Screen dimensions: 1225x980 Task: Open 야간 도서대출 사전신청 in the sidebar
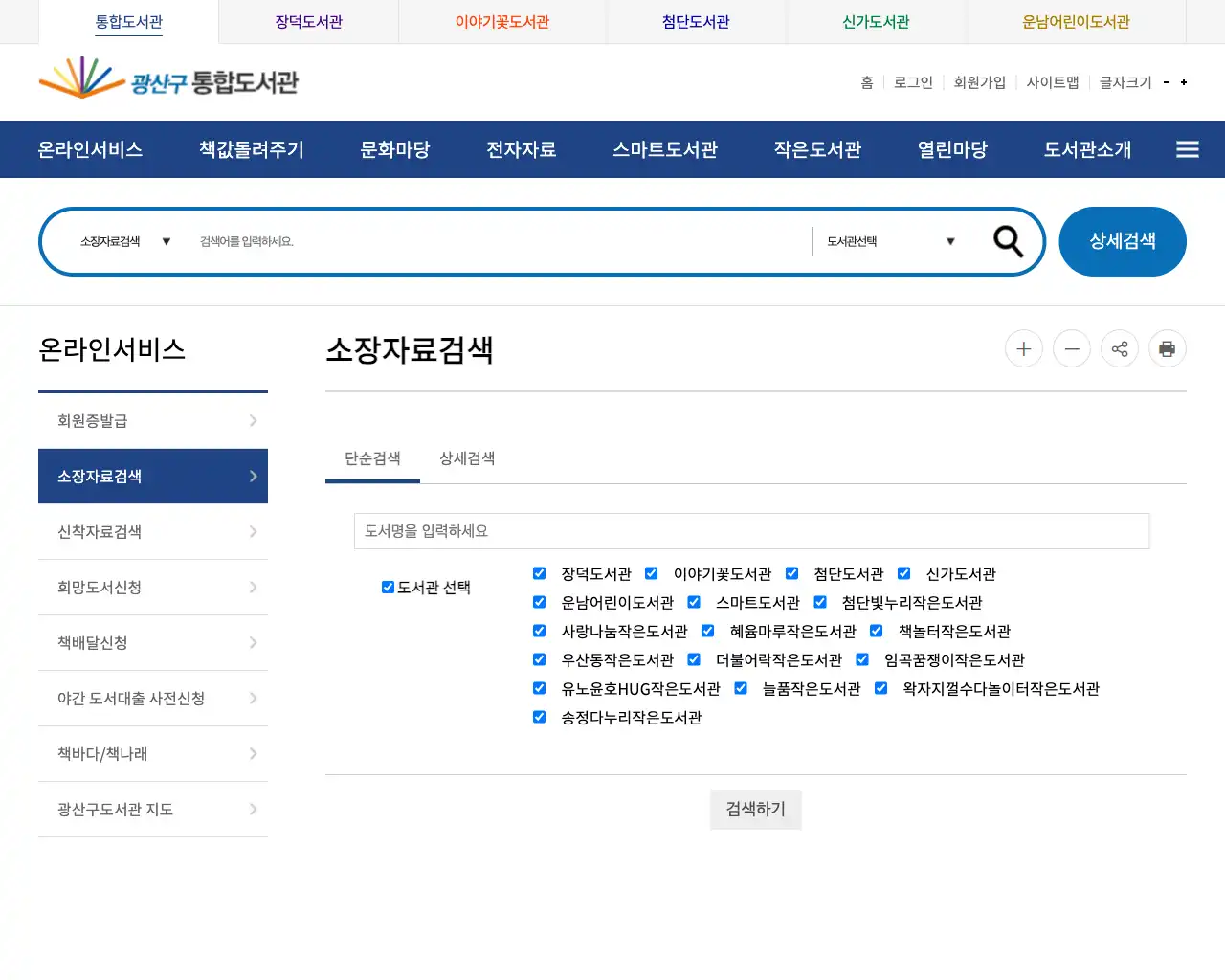tap(153, 699)
